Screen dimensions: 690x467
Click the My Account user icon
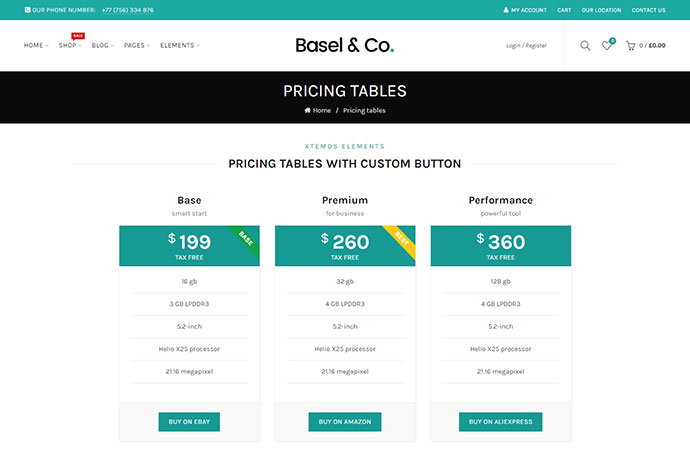pos(506,10)
